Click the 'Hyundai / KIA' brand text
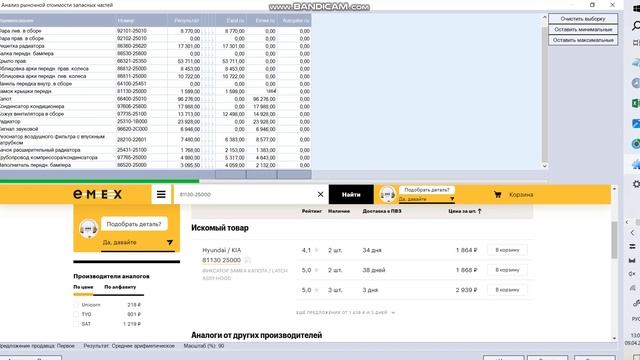Screen dimensions: 640x360 [x=222, y=250]
